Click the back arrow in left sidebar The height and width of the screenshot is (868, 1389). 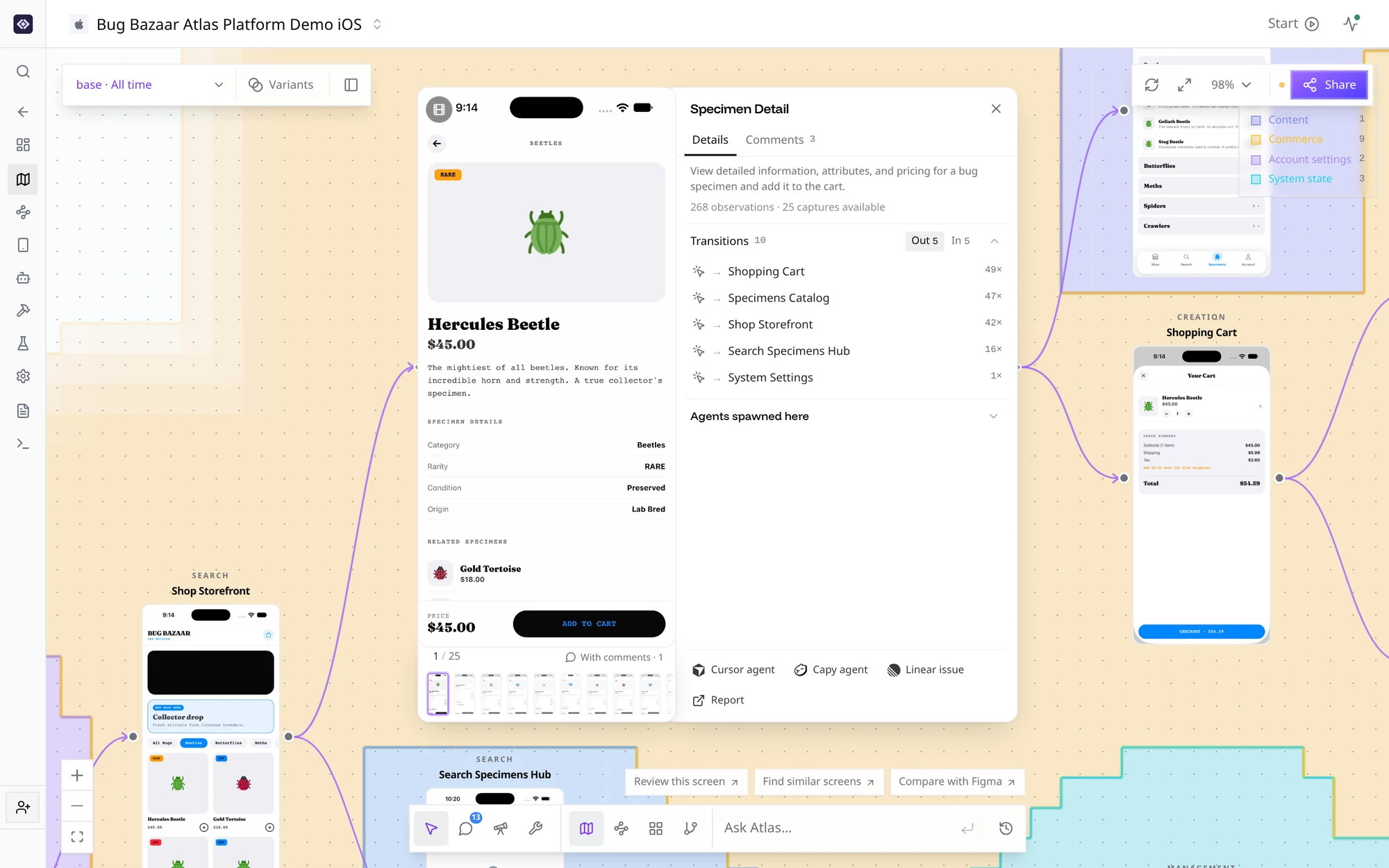tap(23, 112)
